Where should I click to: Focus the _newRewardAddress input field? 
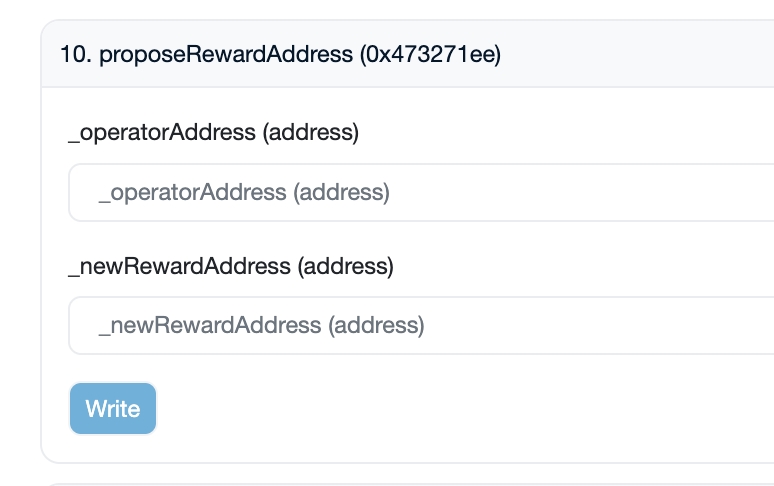pyautogui.click(x=420, y=325)
